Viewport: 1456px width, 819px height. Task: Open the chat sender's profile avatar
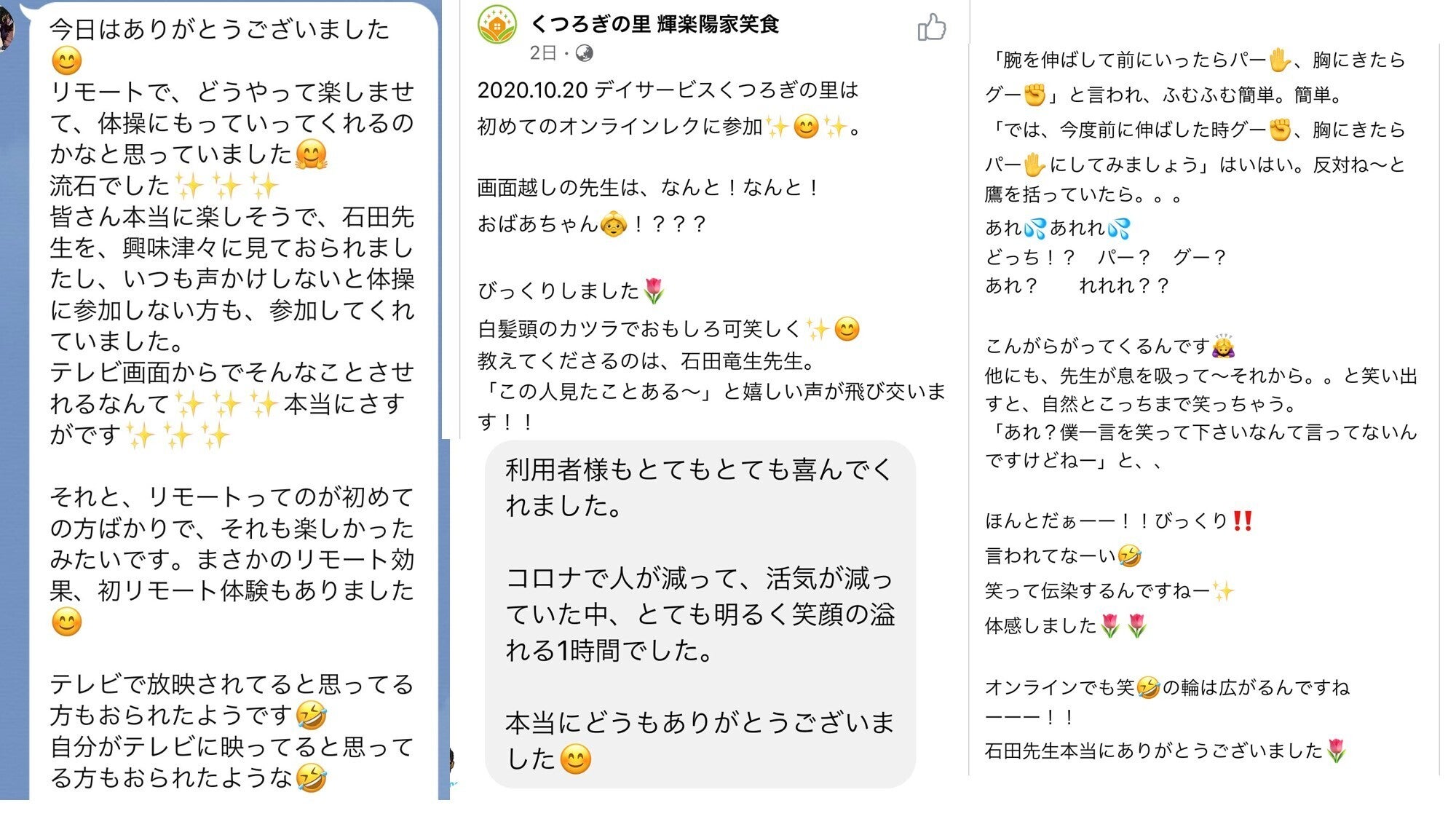click(x=6, y=29)
